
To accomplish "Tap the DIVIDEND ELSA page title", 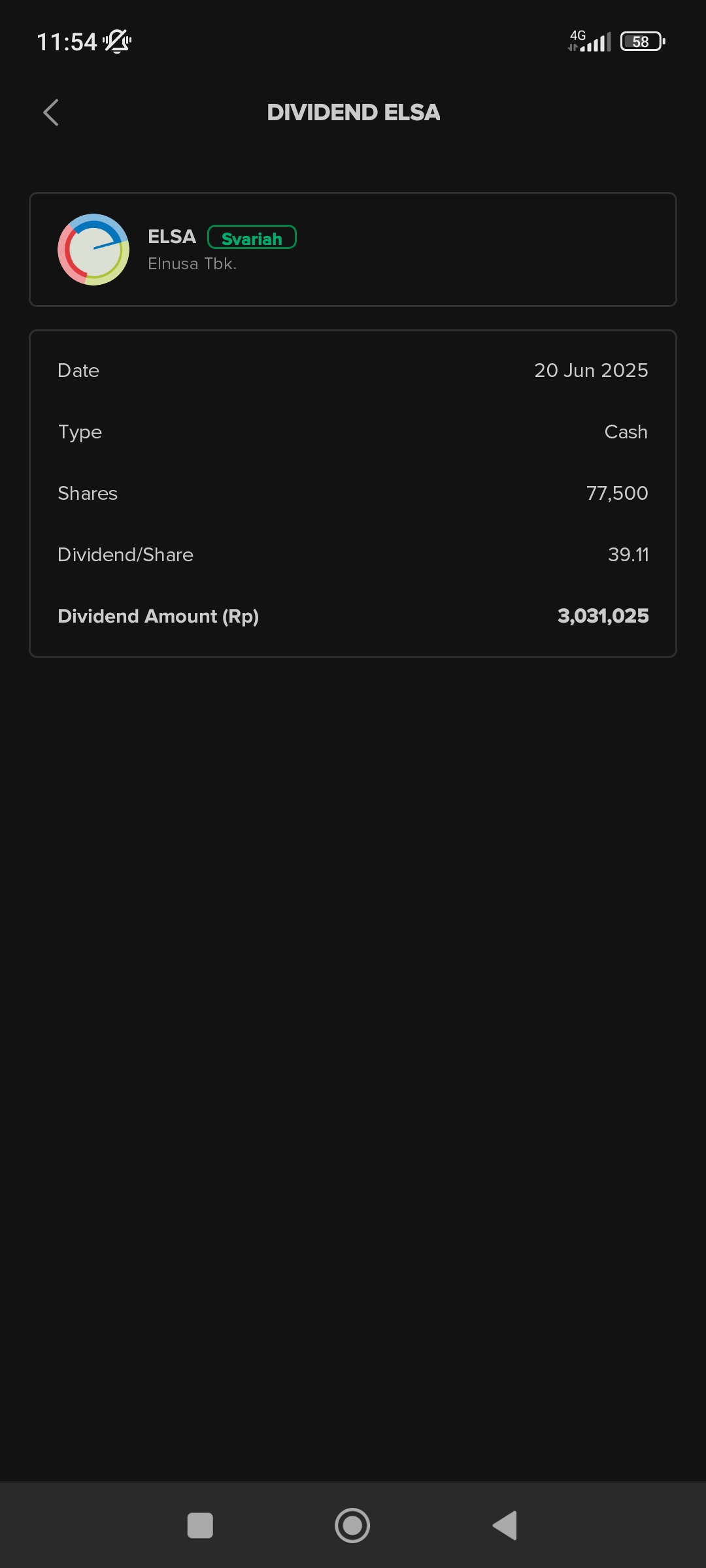I will click(354, 112).
